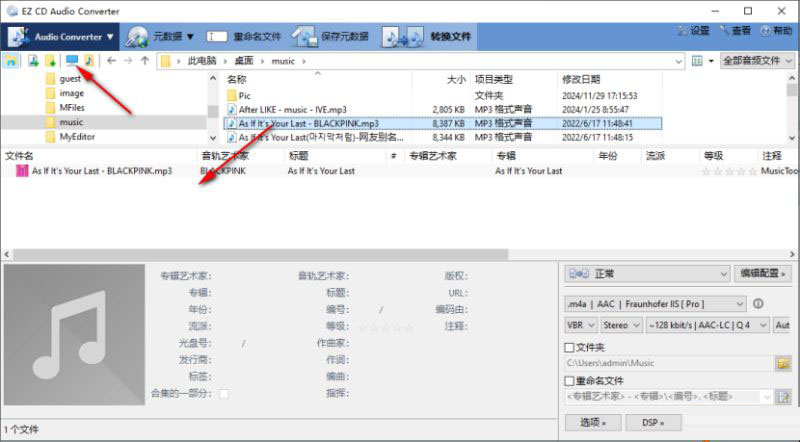Click 桌面 in the path breadcrumb
Viewport: 800px width, 442px height.
point(243,61)
